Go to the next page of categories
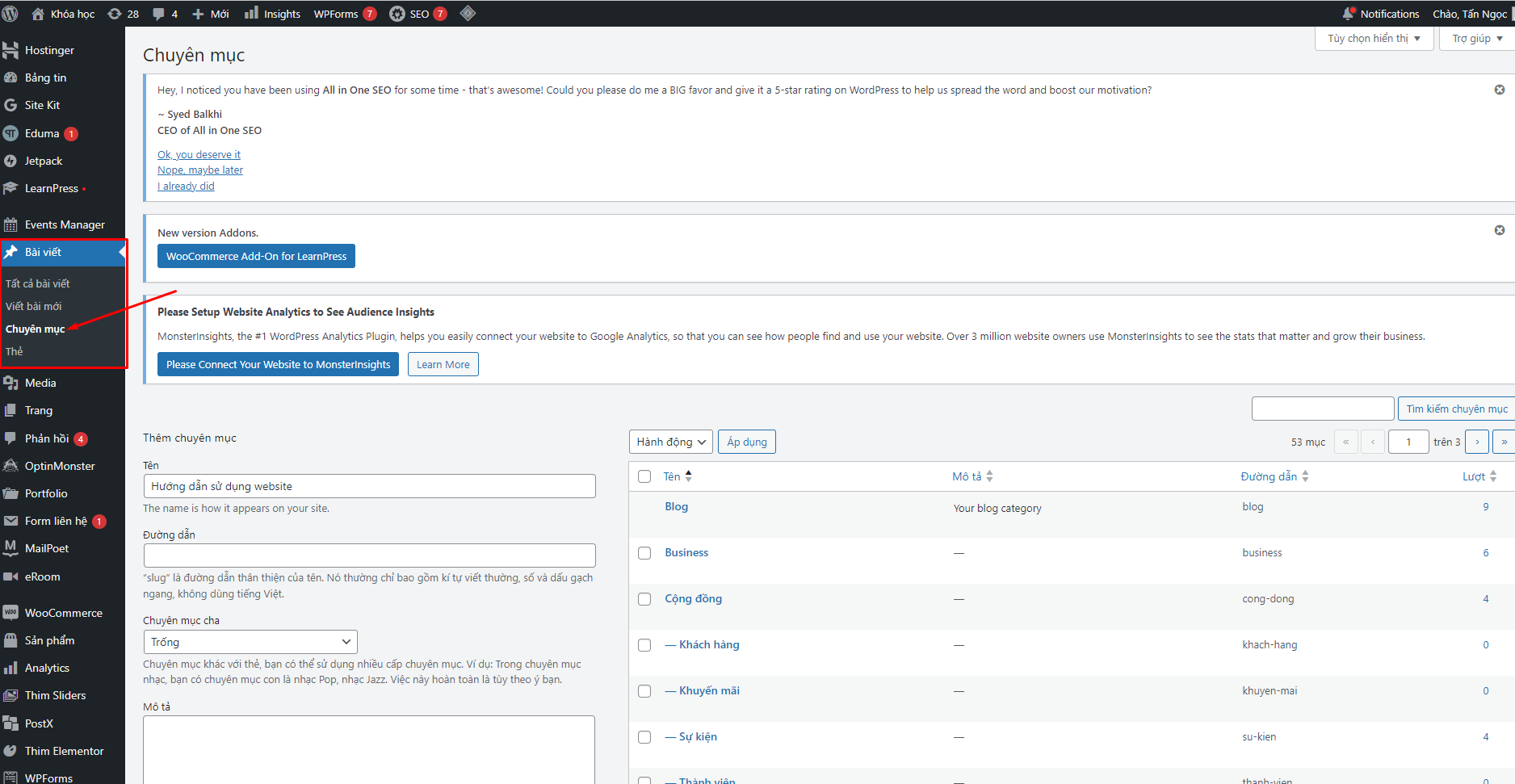Image resolution: width=1515 pixels, height=784 pixels. coord(1477,442)
